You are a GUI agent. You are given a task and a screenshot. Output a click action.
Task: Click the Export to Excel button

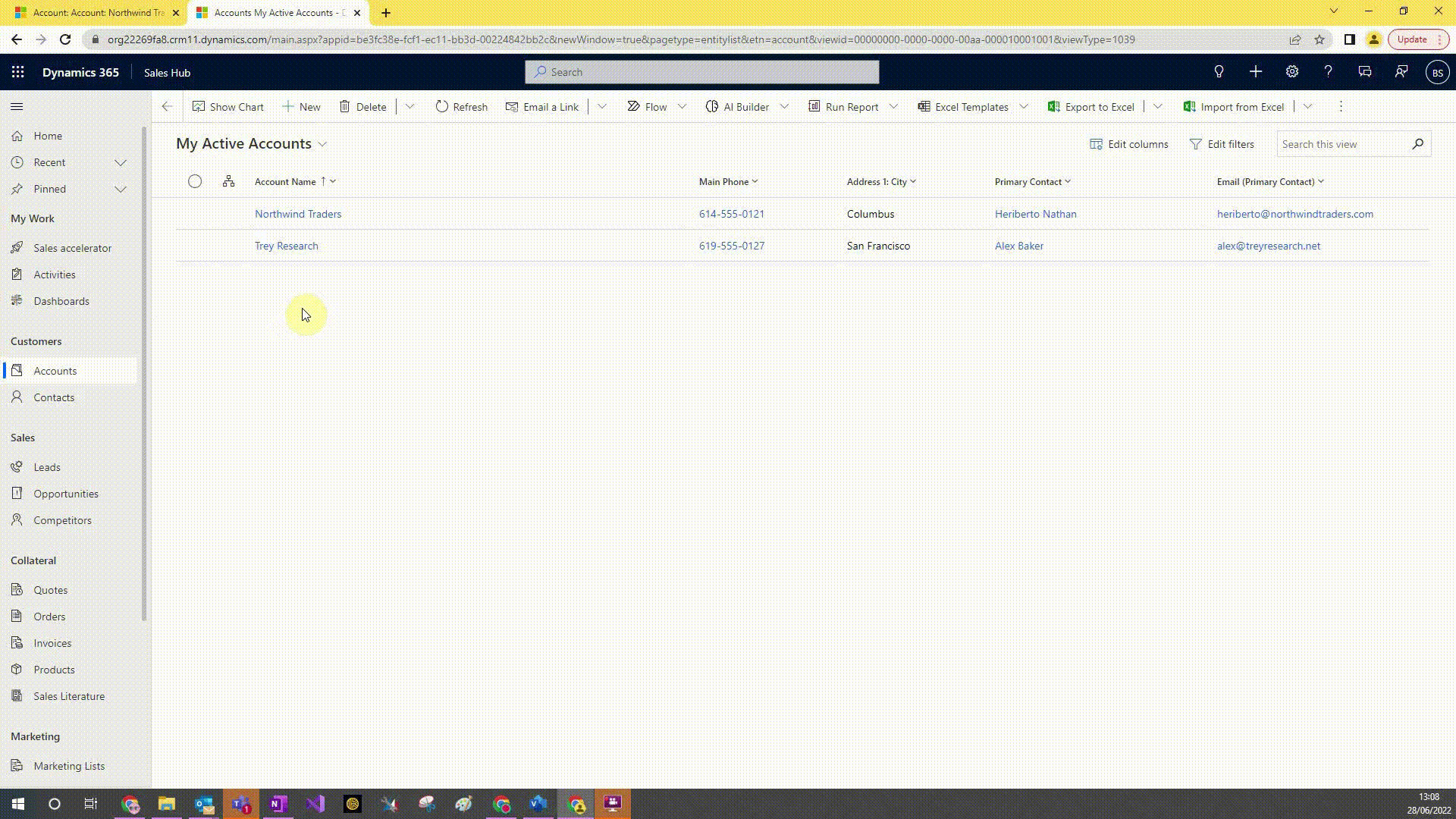click(1090, 107)
